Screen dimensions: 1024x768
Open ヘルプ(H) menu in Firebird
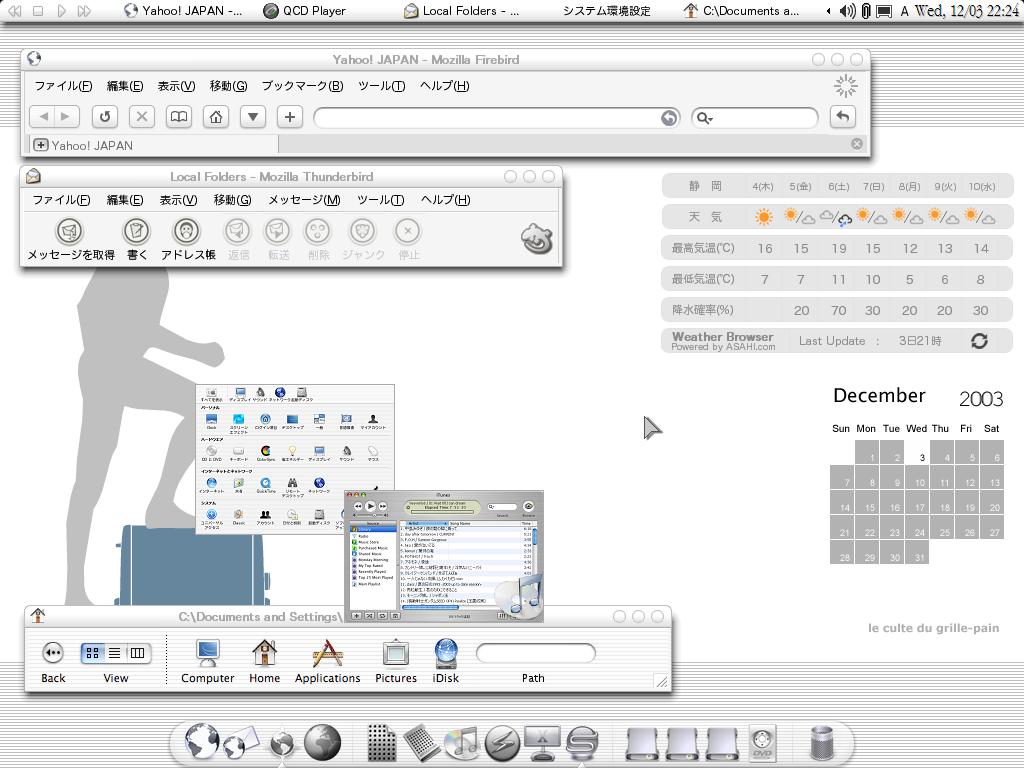(x=445, y=86)
